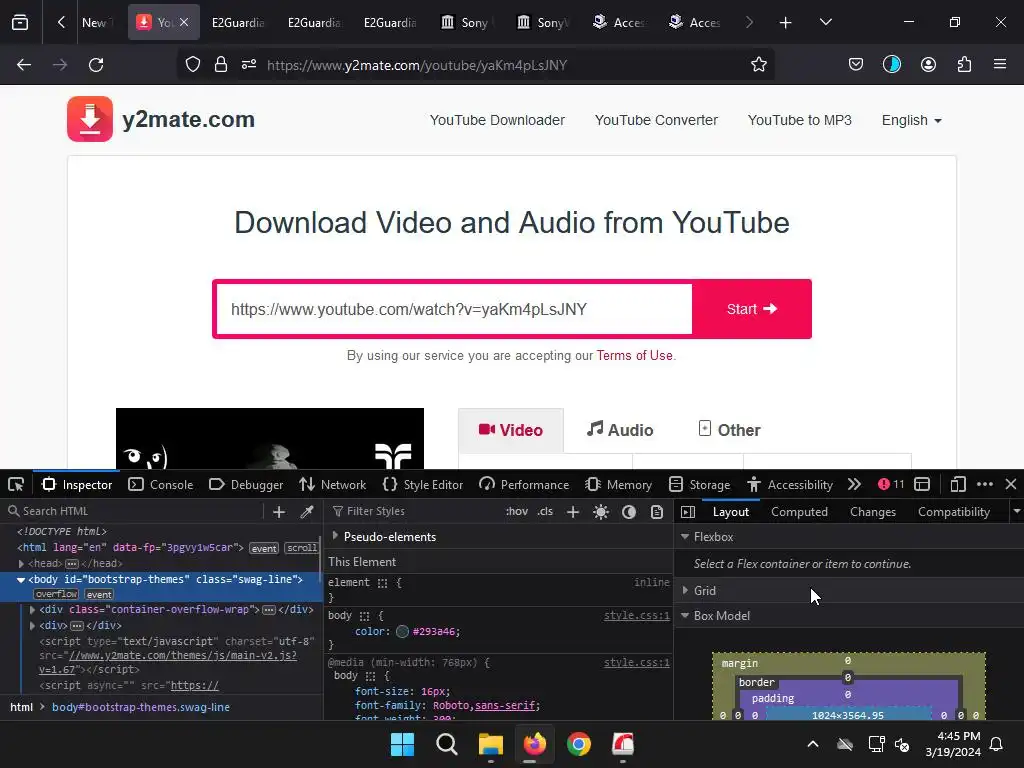Open YouTube Downloader nav link
Viewport: 1024px width, 768px height.
click(497, 120)
